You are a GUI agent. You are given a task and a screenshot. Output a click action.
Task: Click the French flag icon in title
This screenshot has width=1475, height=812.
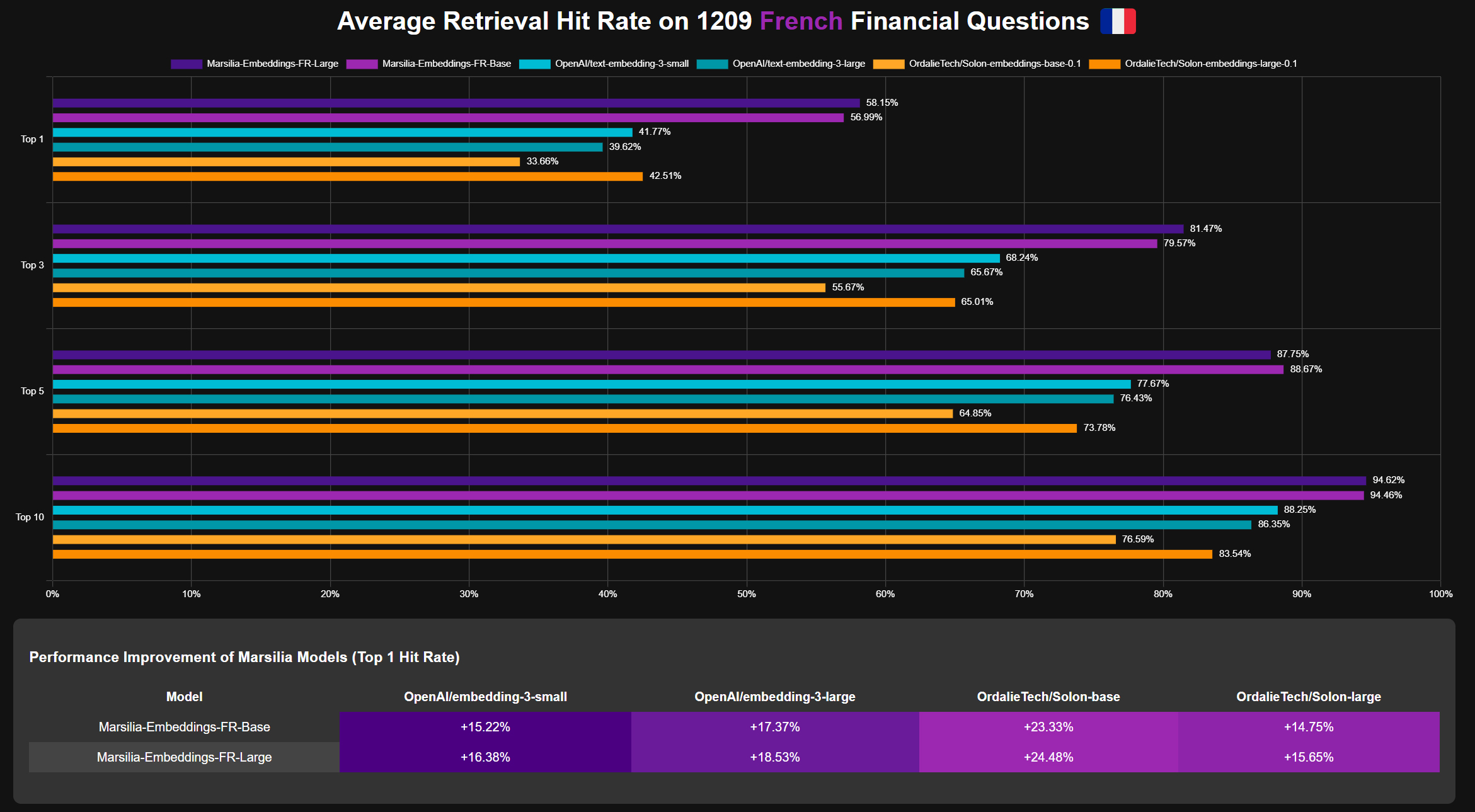point(1118,21)
